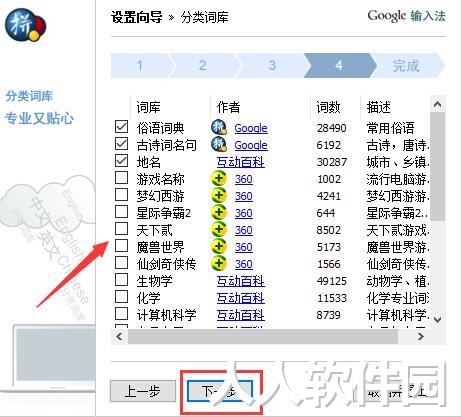Select the 生物学 dictionary checkbox
The width and height of the screenshot is (462, 417).
tap(121, 280)
